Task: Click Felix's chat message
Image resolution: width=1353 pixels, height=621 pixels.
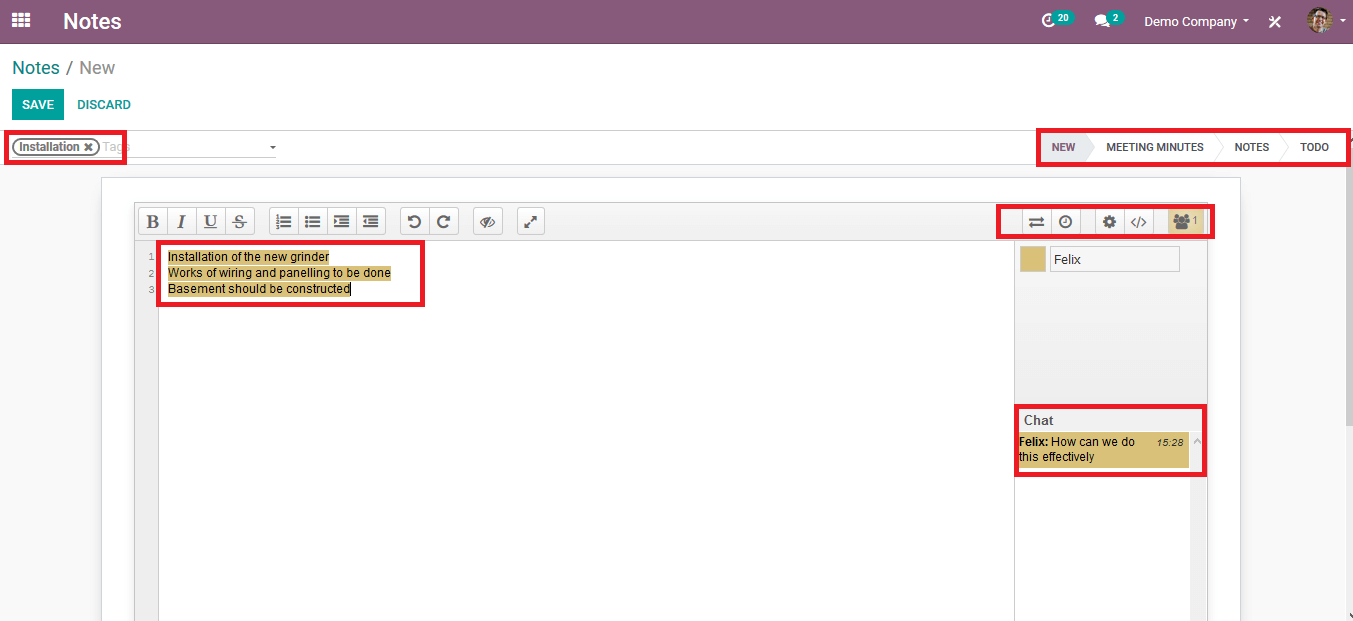Action: pyautogui.click(x=1102, y=449)
